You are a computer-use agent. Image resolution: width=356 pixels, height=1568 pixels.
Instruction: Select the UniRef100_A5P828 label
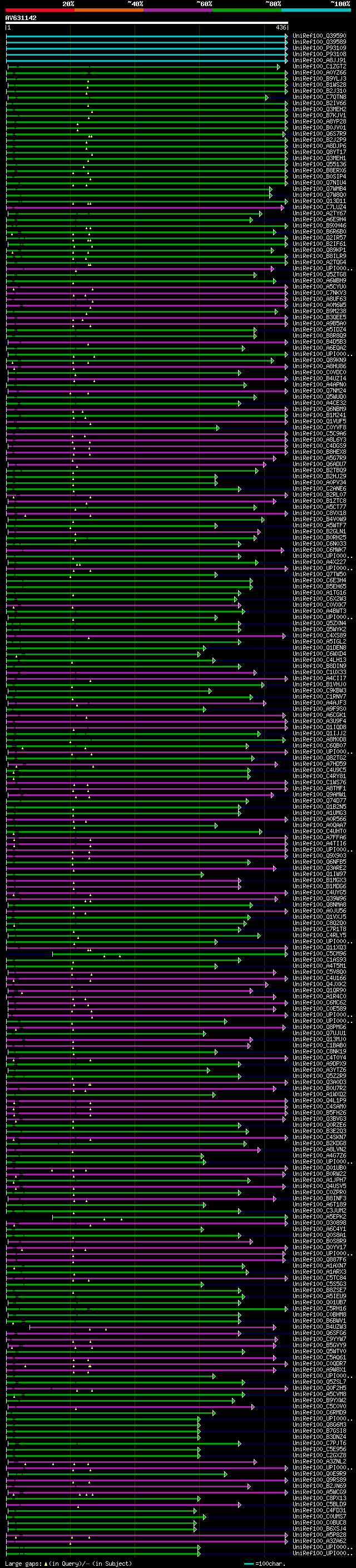pyautogui.click(x=319, y=1535)
